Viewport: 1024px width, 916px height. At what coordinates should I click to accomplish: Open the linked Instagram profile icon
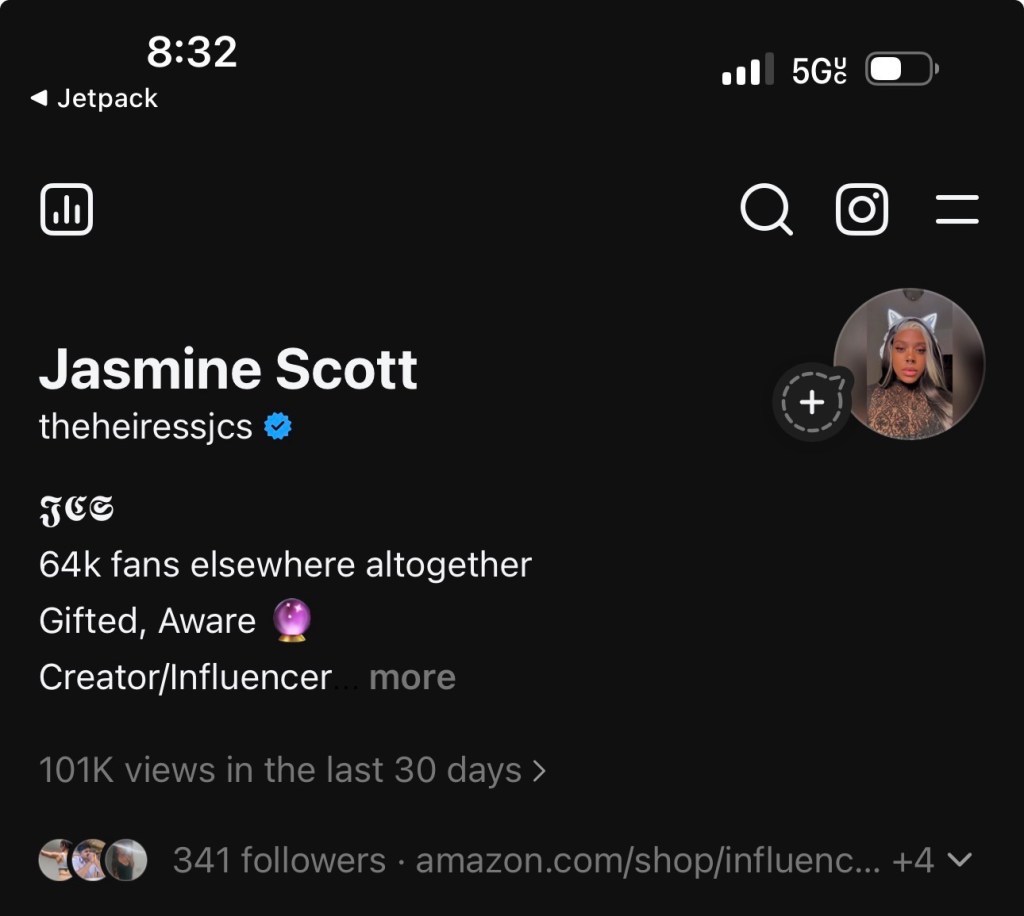click(x=862, y=210)
